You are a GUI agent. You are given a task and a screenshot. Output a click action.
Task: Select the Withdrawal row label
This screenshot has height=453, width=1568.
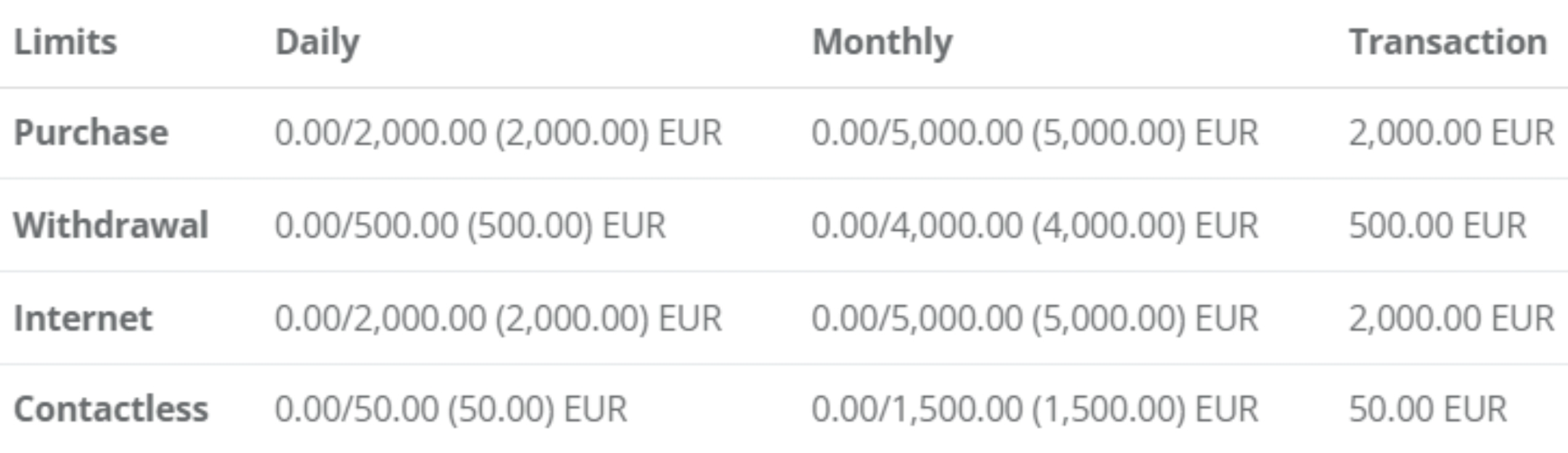point(111,225)
